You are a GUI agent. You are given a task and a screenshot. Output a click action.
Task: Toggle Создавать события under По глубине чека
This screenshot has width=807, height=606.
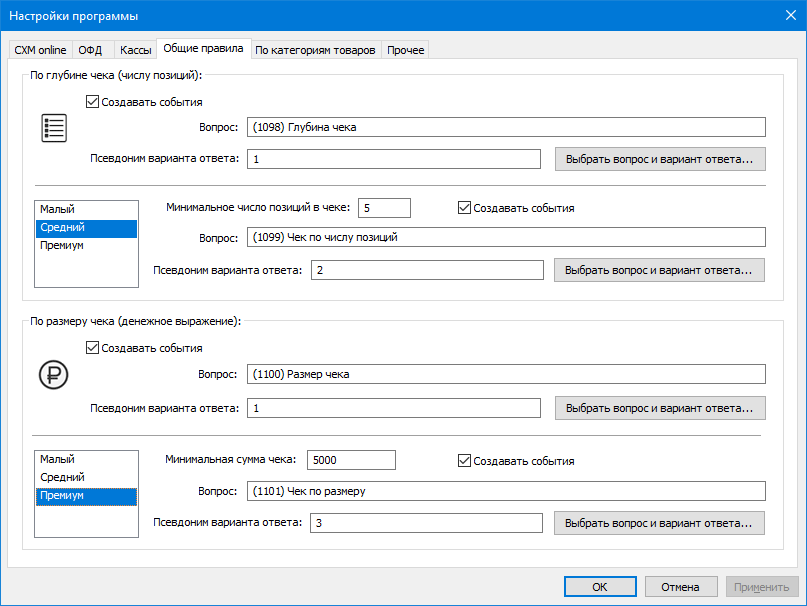click(x=94, y=102)
